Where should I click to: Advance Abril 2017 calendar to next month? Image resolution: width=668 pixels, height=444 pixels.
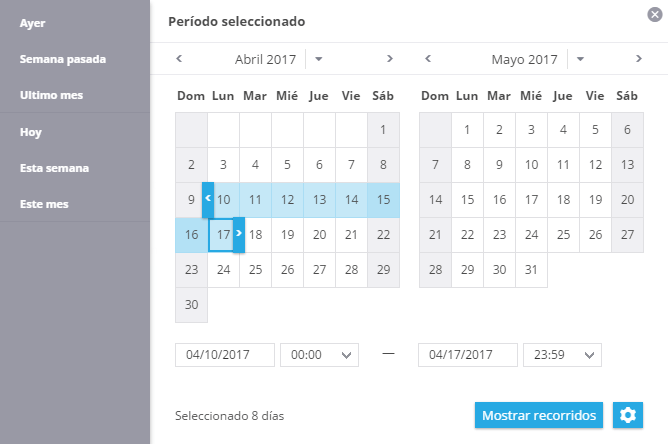click(389, 58)
